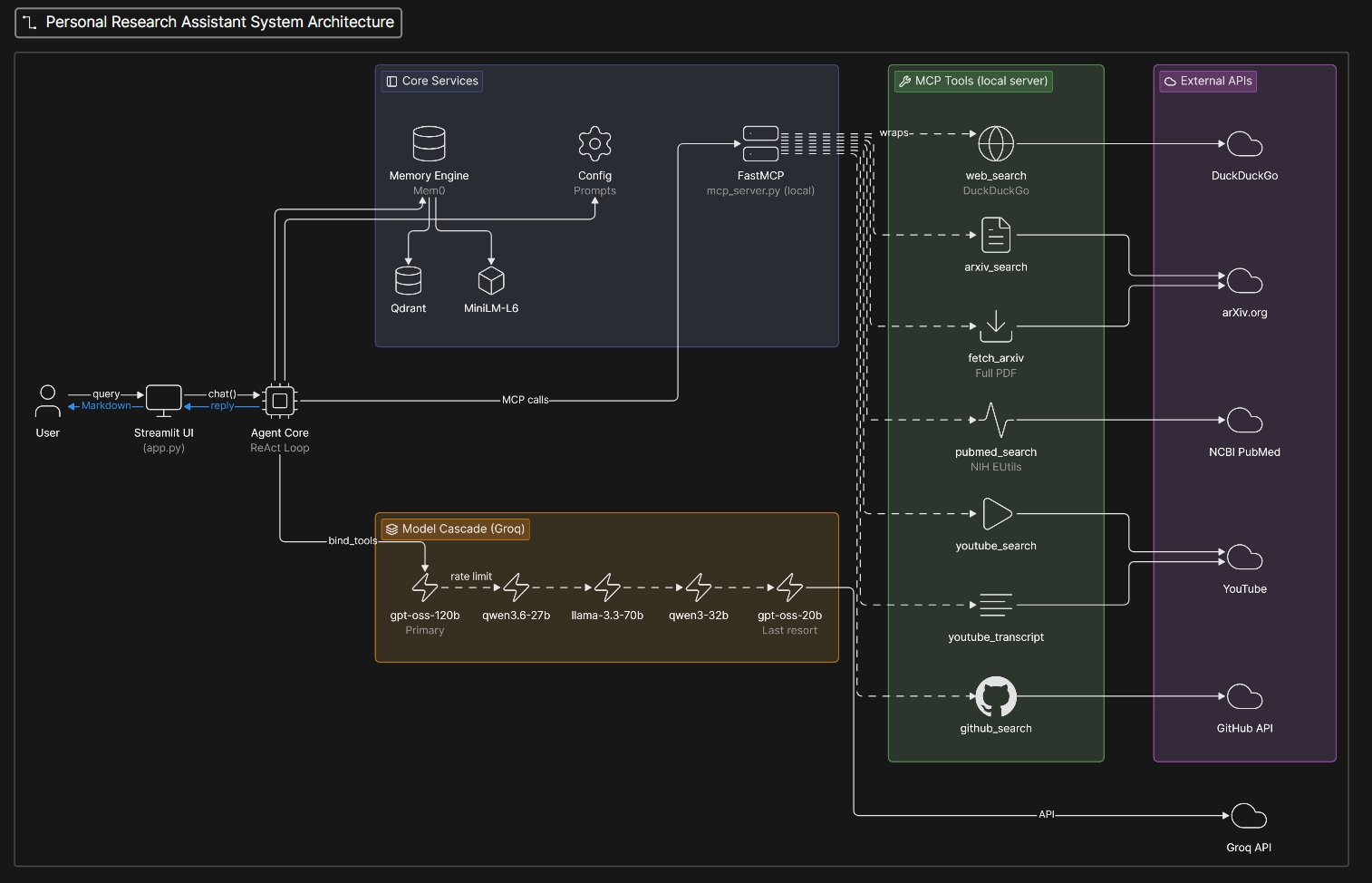Click the blue 'reply' edge label
The image size is (1372, 883).
[x=222, y=405]
